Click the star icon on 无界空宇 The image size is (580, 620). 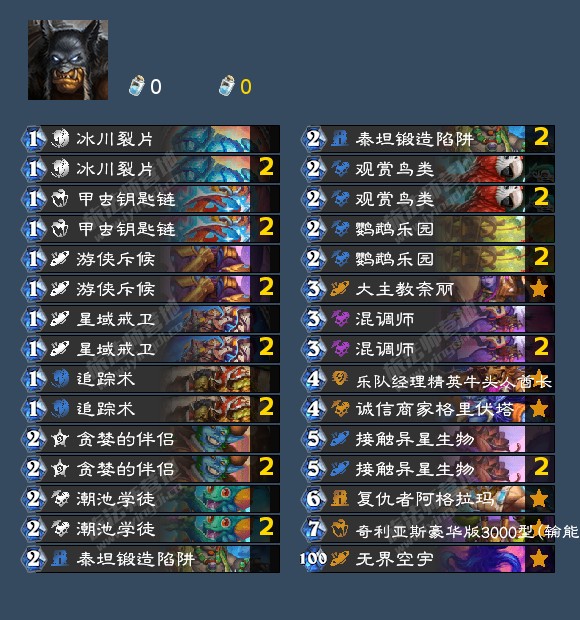(x=539, y=559)
